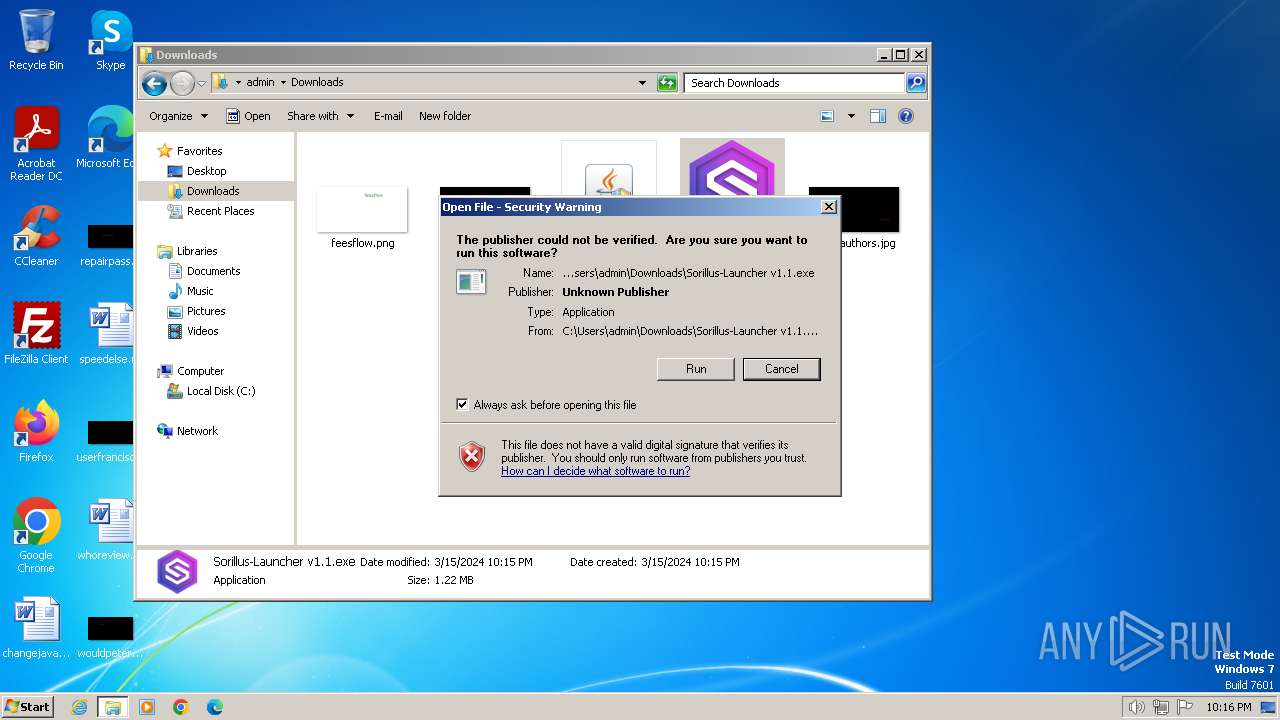Select Desktop in the Favorites list
1280x720 pixels.
click(206, 171)
